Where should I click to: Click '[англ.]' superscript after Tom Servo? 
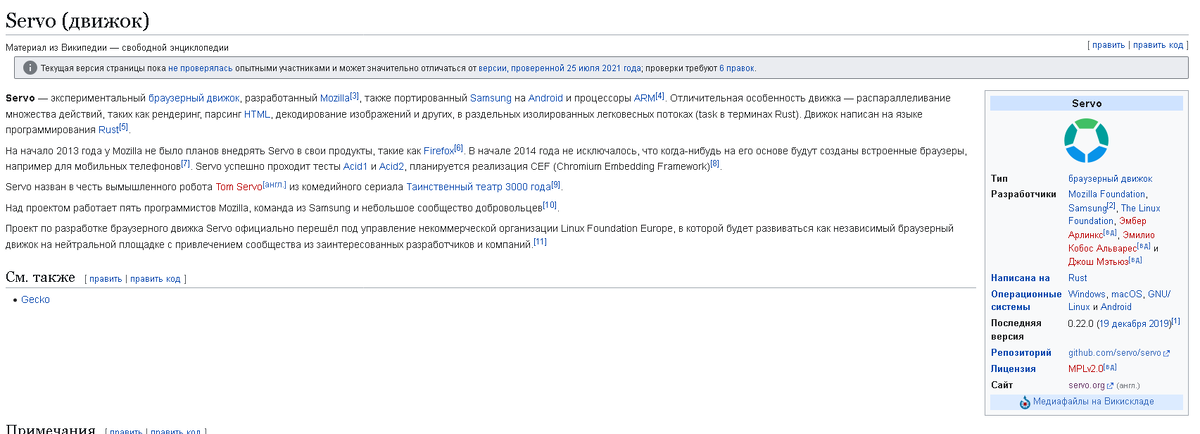(274, 185)
